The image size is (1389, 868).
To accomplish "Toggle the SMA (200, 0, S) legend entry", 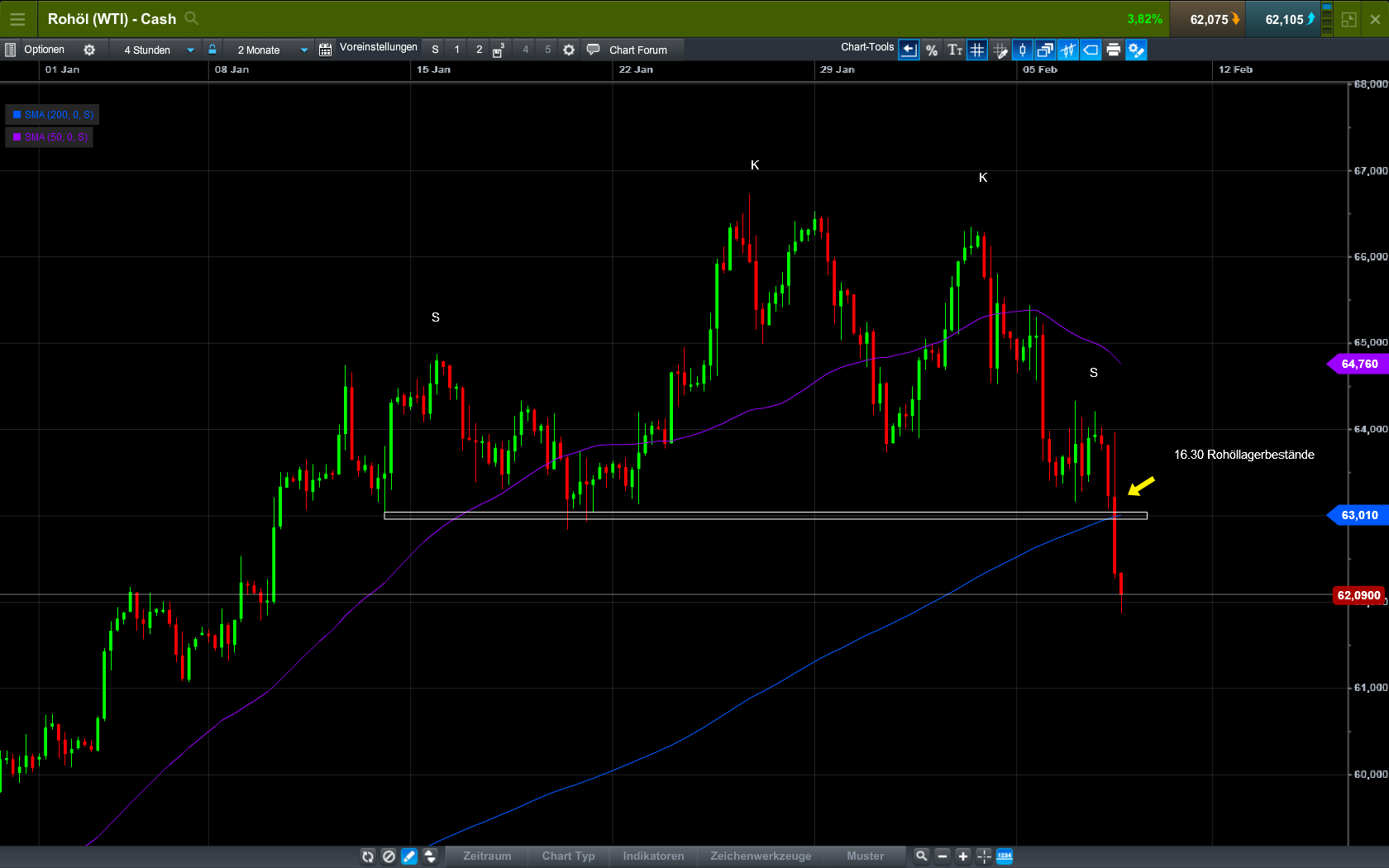I will point(52,115).
